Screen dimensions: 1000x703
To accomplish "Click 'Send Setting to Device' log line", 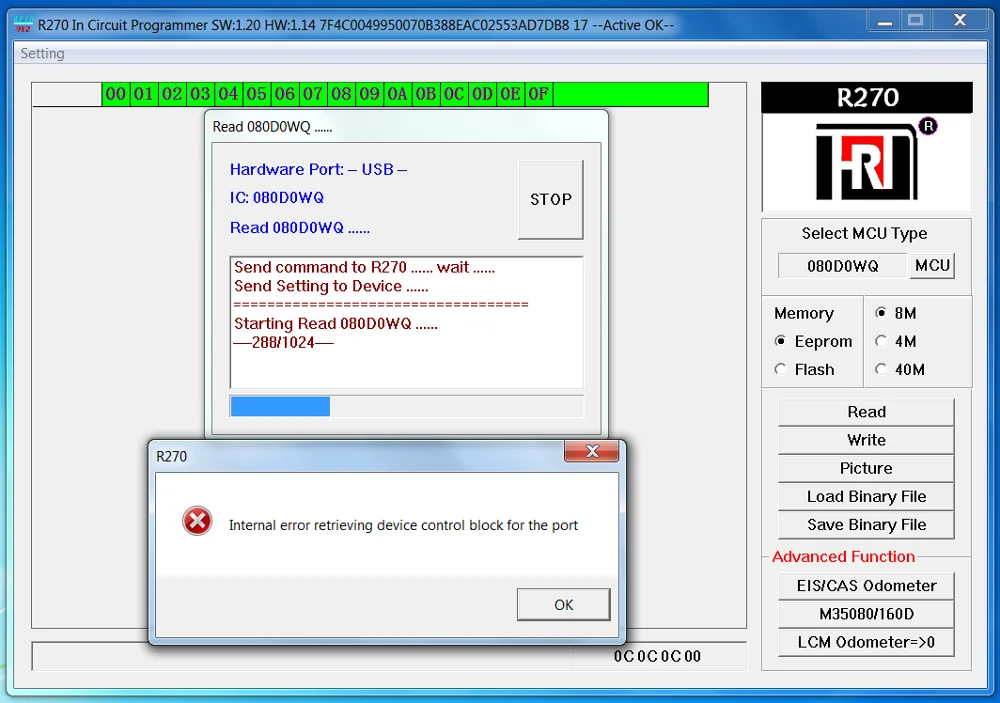I will tap(331, 286).
